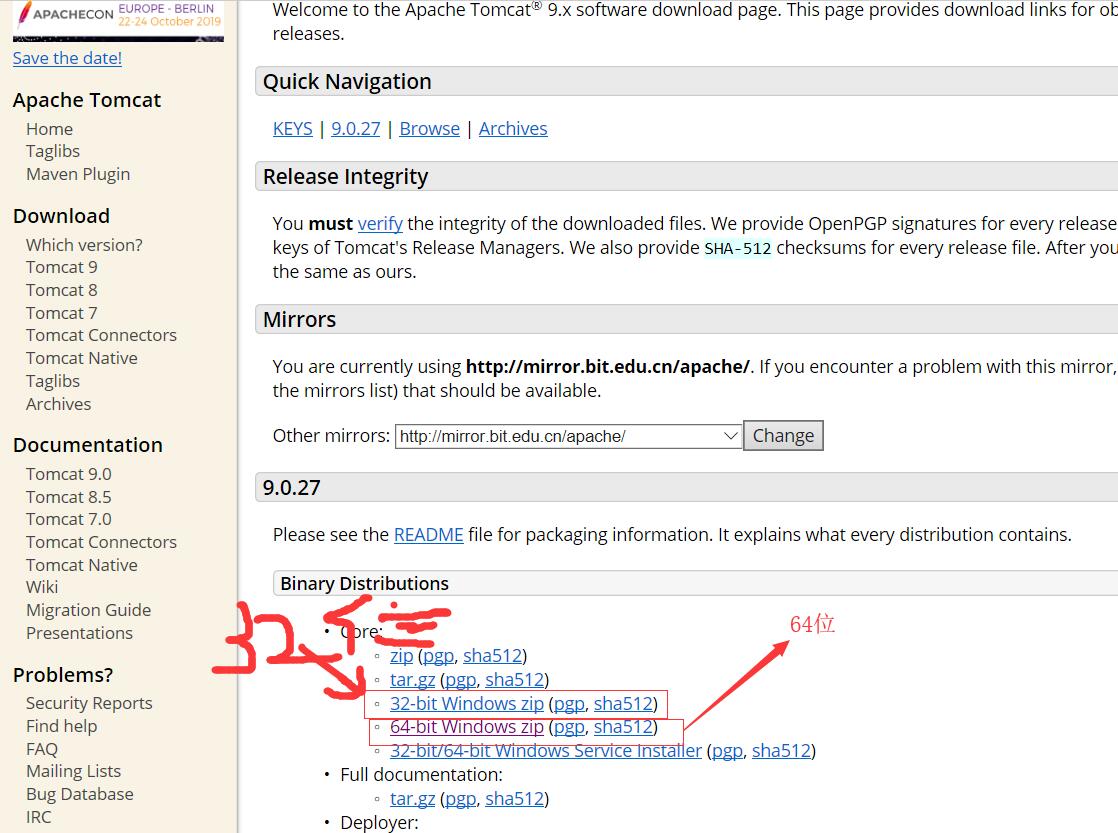Open pgp for Windows Service Installer
This screenshot has height=833, width=1118.
click(727, 750)
